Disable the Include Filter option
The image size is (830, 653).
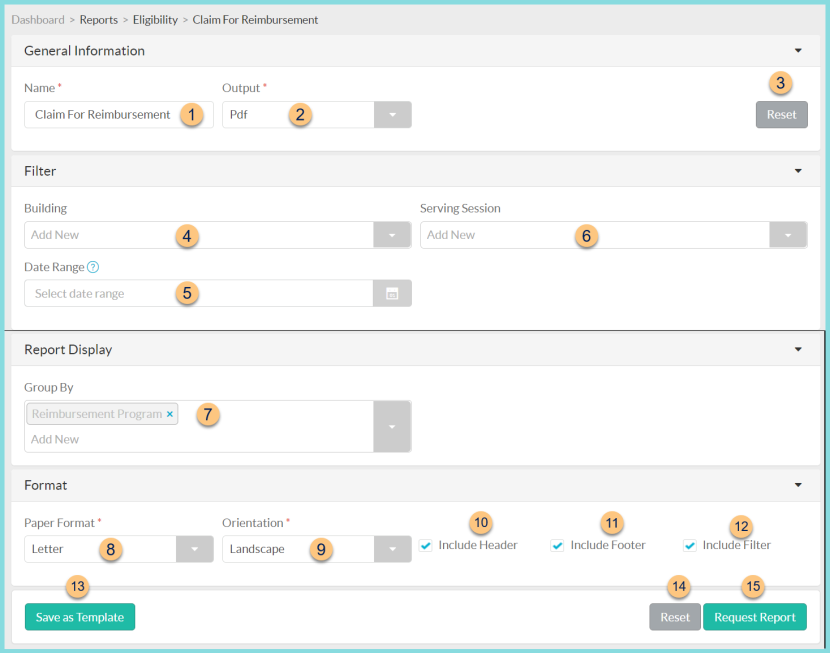click(x=690, y=545)
